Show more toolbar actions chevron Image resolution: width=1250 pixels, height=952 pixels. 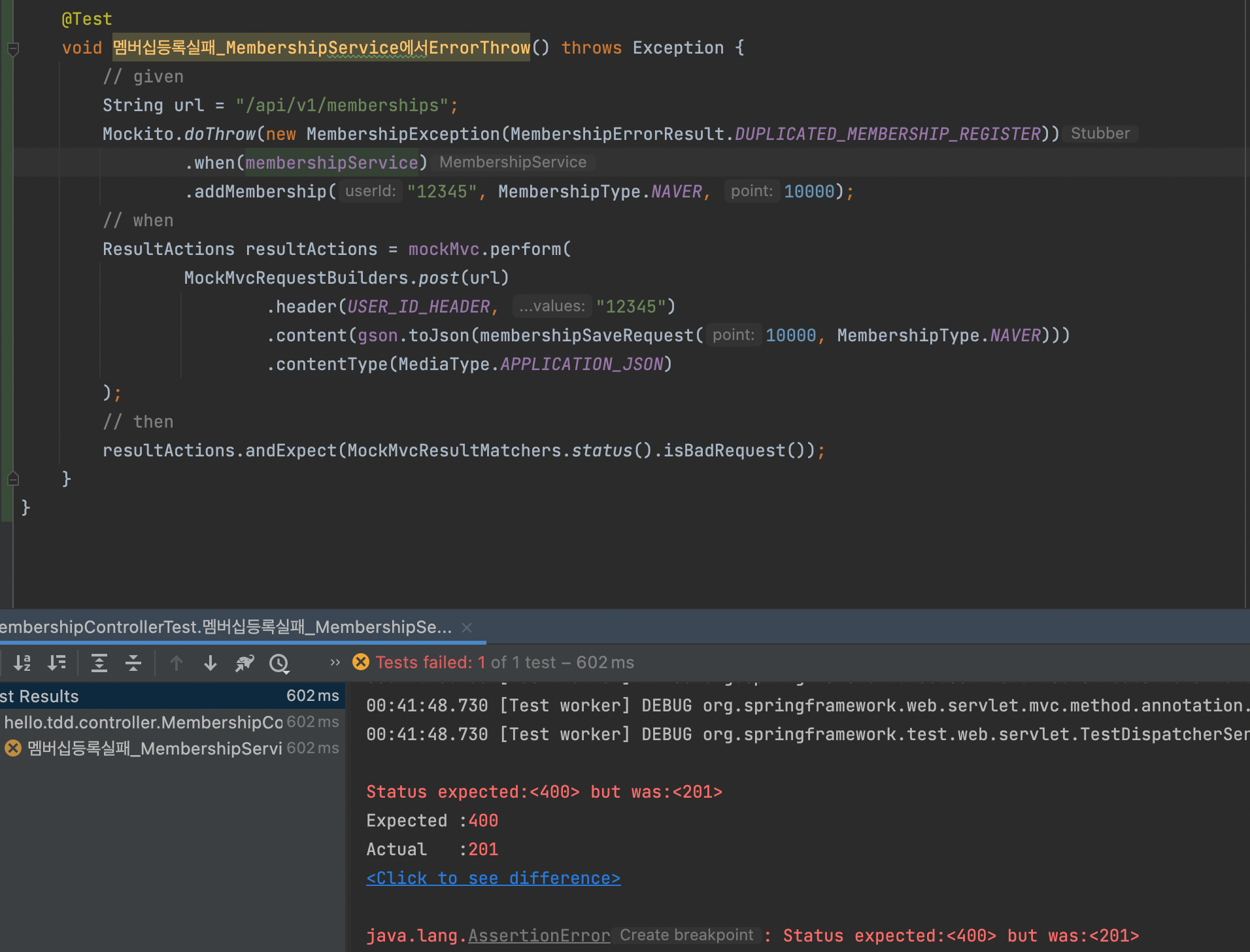335,662
